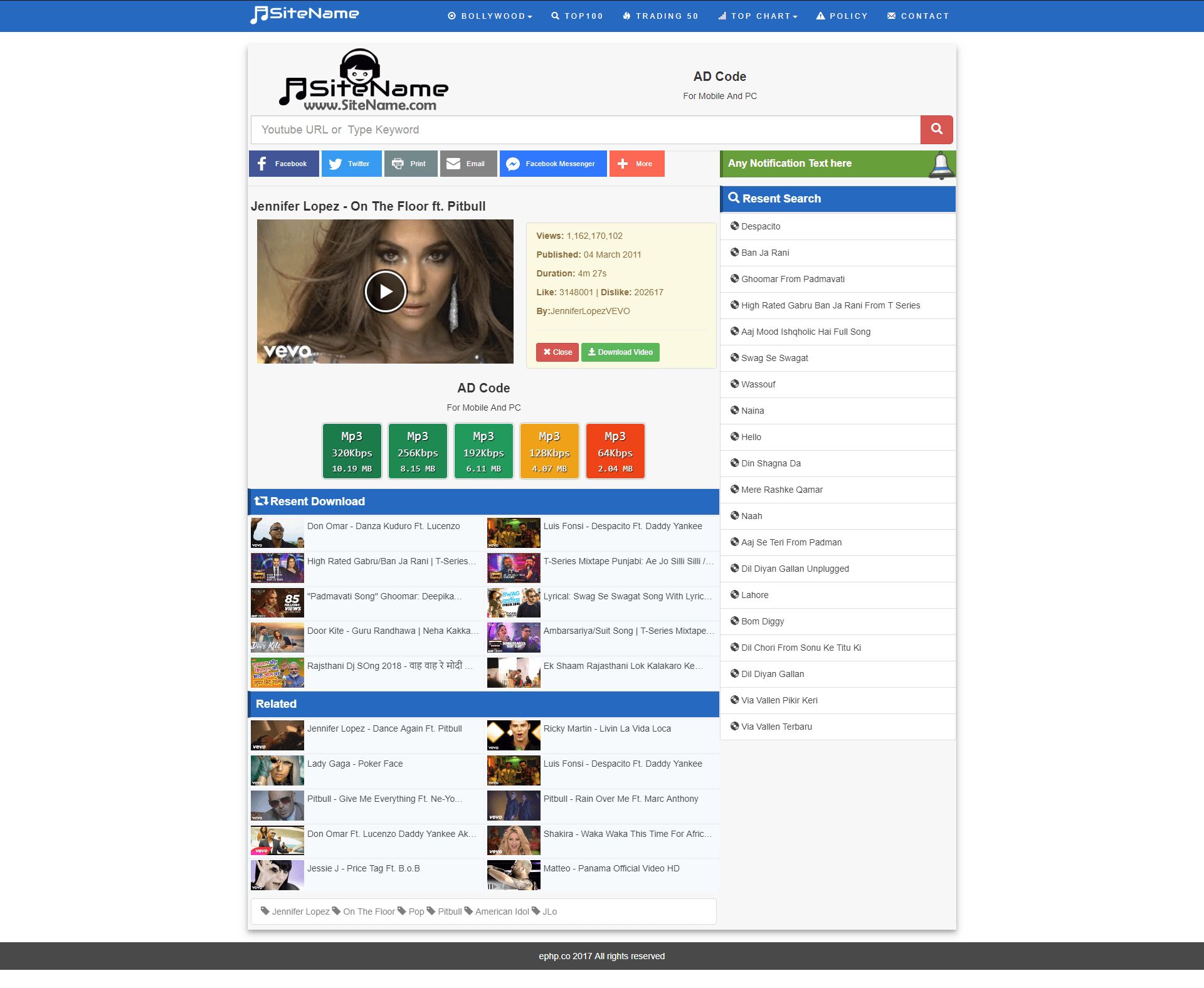Expand the Top Chart dropdown

tap(758, 16)
